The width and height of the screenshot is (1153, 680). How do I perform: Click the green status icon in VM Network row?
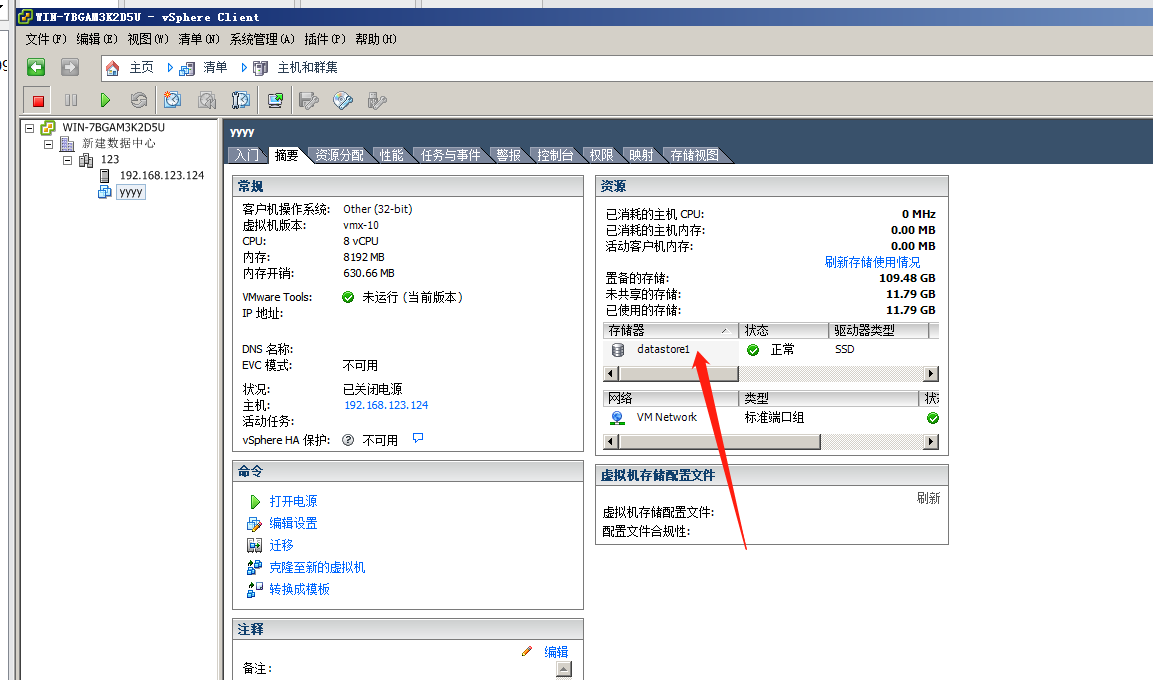tap(932, 418)
